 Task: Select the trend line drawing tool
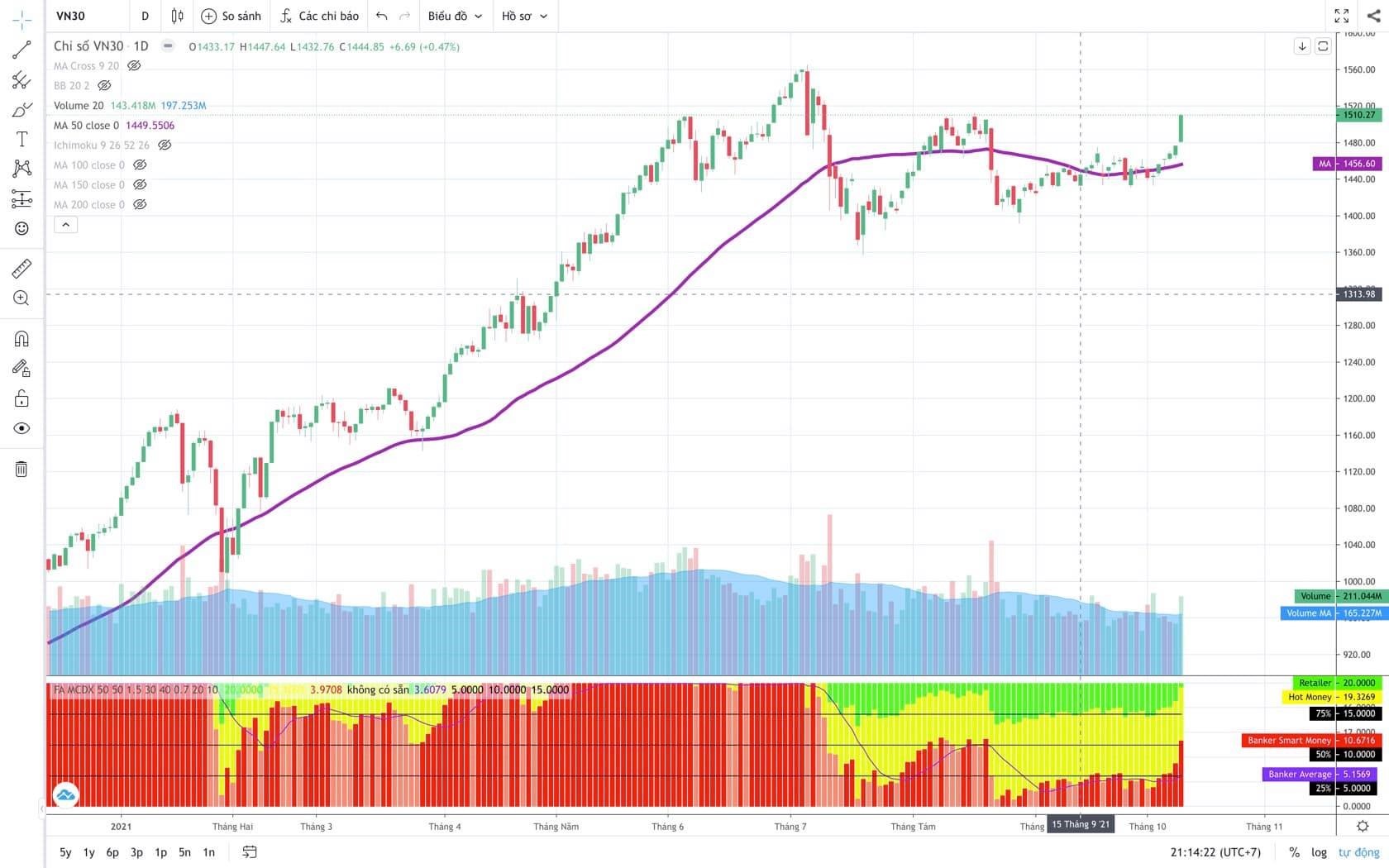(21, 50)
